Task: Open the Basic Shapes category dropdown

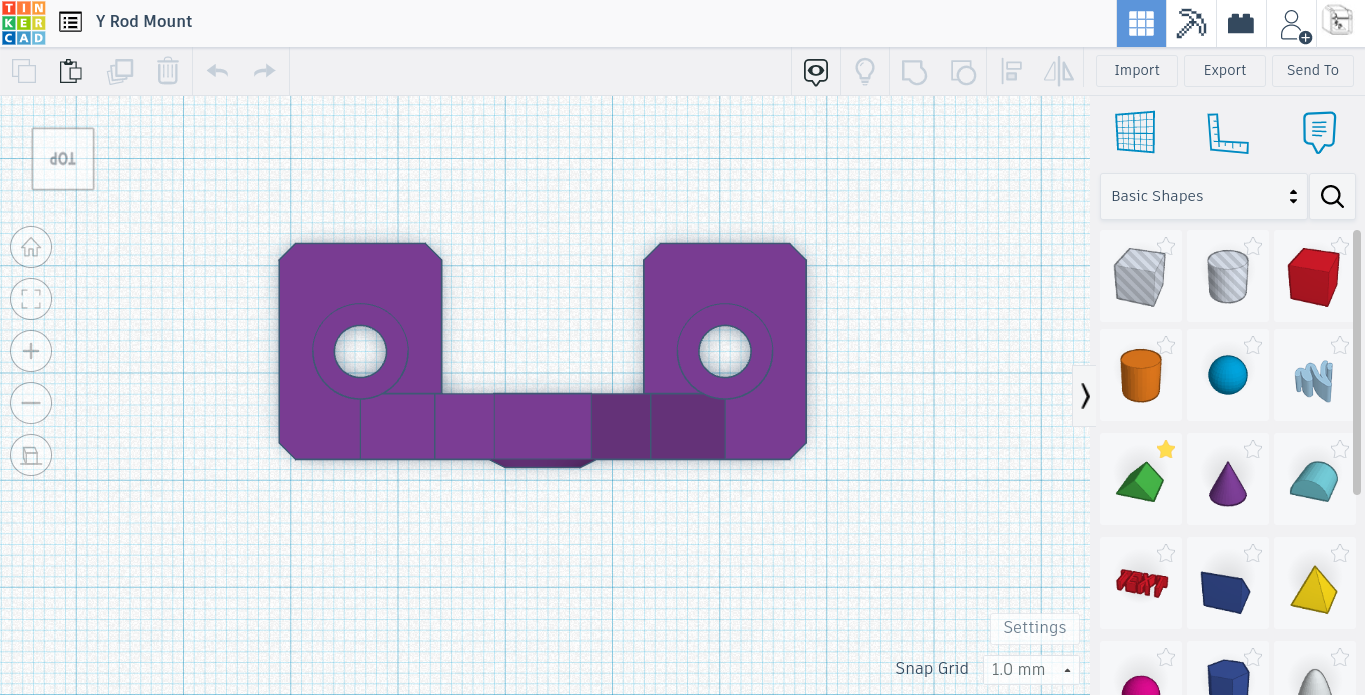Action: click(1203, 196)
